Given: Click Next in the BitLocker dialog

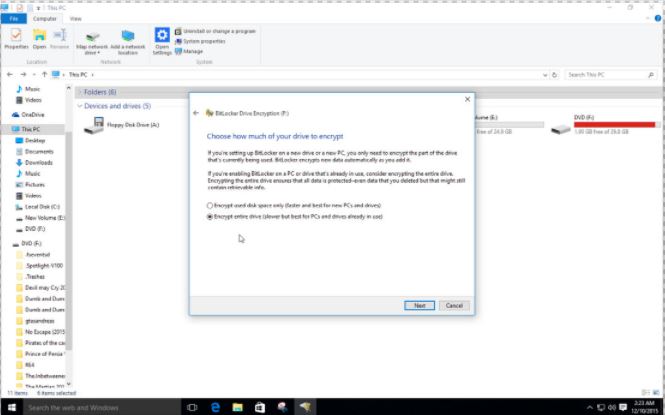Looking at the screenshot, I should pyautogui.click(x=419, y=306).
